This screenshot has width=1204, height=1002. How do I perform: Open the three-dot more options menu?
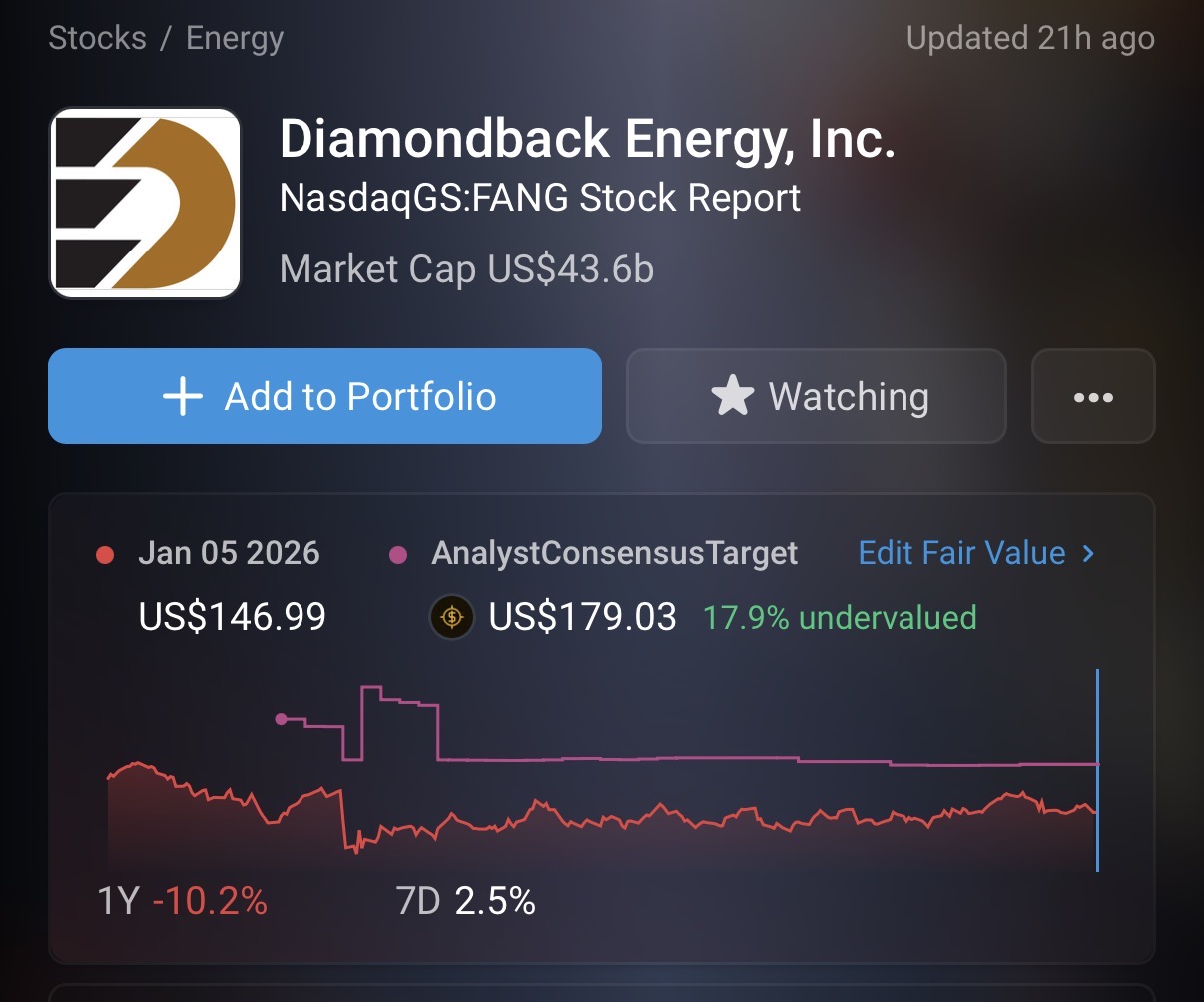(1093, 396)
